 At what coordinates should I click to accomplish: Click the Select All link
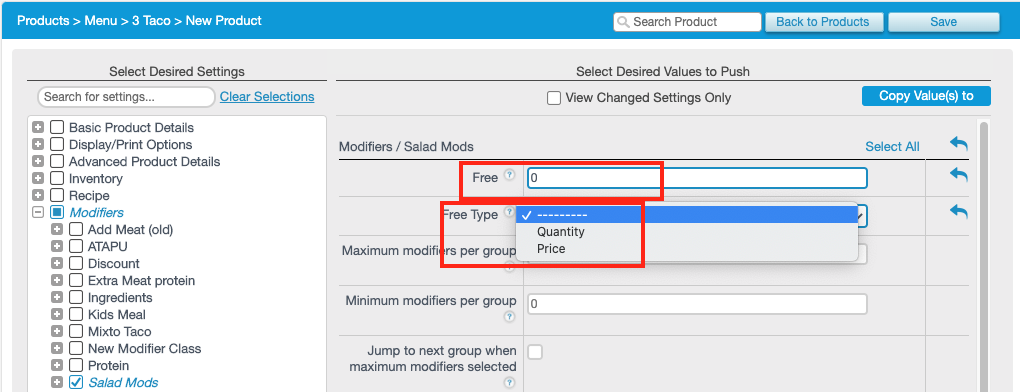(892, 147)
